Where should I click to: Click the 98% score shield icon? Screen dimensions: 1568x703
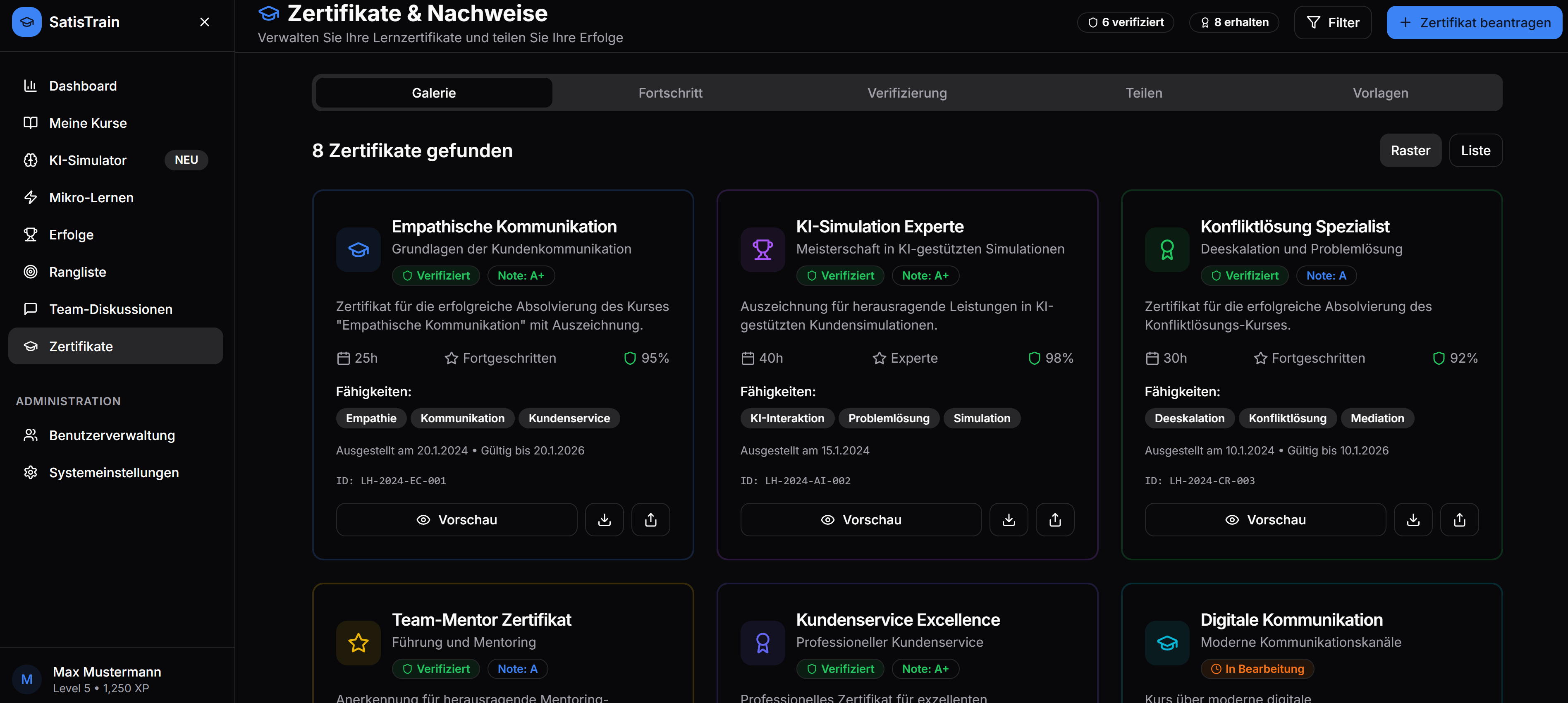(1034, 359)
